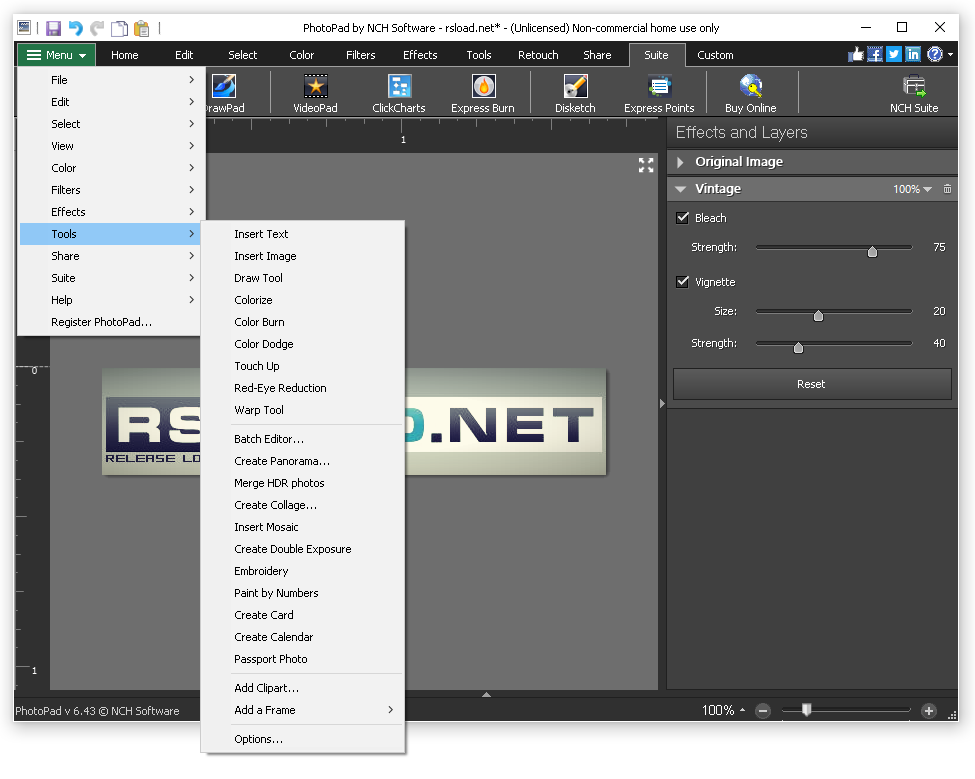Viewport: 975px width, 779px height.
Task: Open the Vintage 100% opacity dropdown
Action: point(912,189)
